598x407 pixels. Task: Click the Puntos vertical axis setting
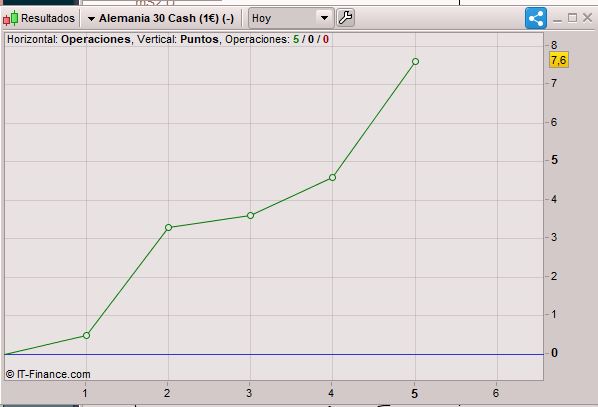[199, 39]
